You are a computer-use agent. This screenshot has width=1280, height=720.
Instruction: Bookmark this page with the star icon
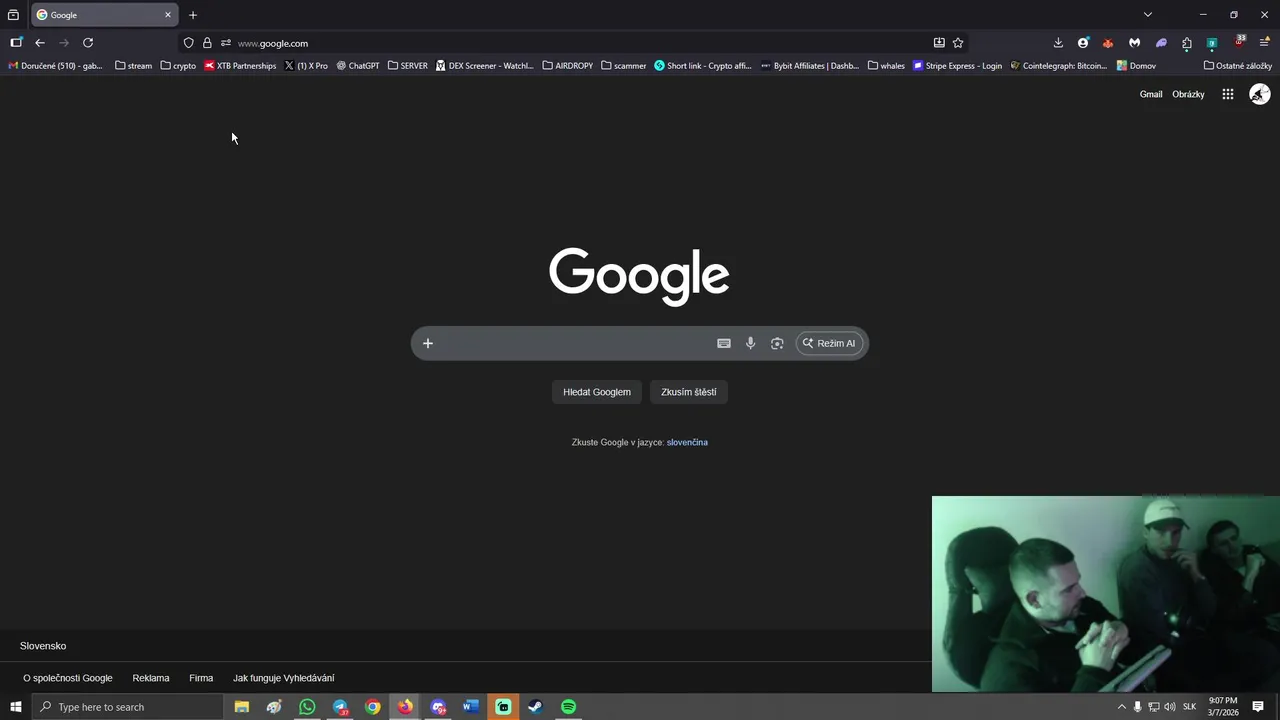(x=958, y=43)
